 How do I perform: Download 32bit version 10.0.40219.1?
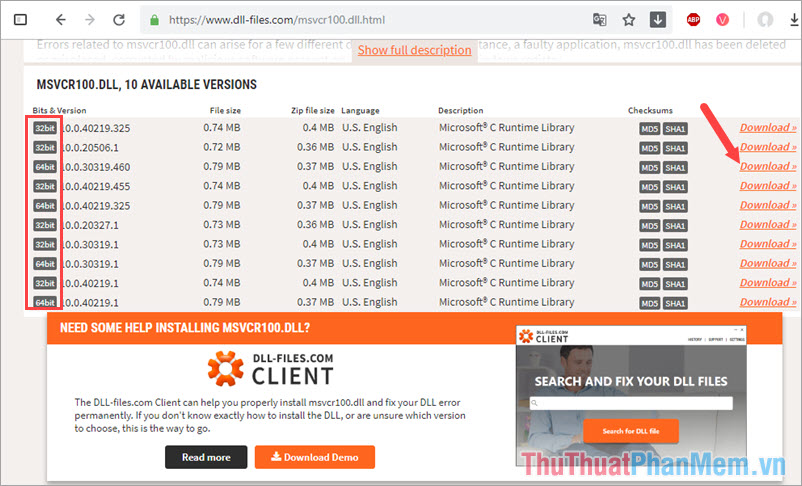tap(768, 283)
